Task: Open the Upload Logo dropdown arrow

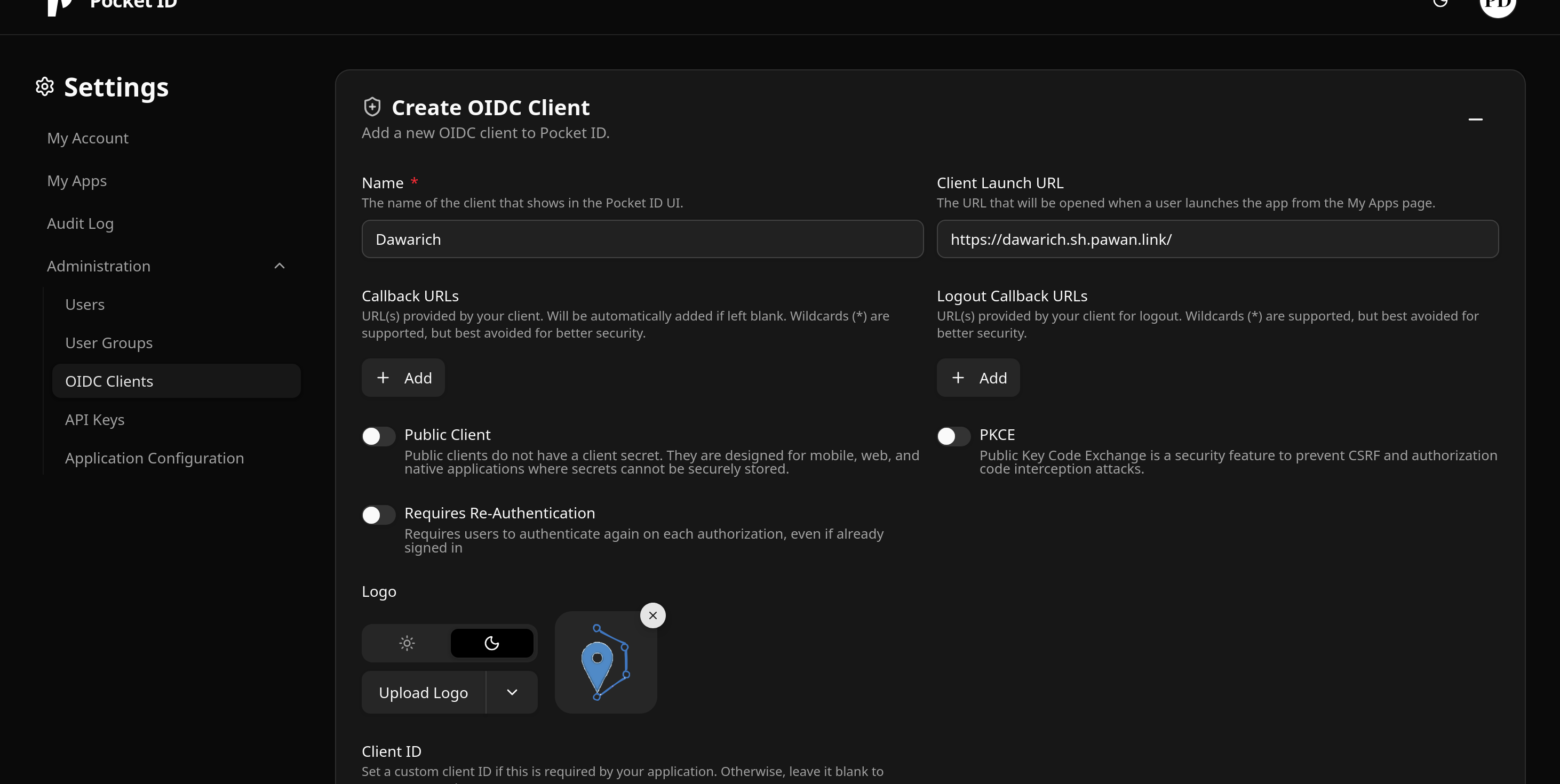Action: 512,692
